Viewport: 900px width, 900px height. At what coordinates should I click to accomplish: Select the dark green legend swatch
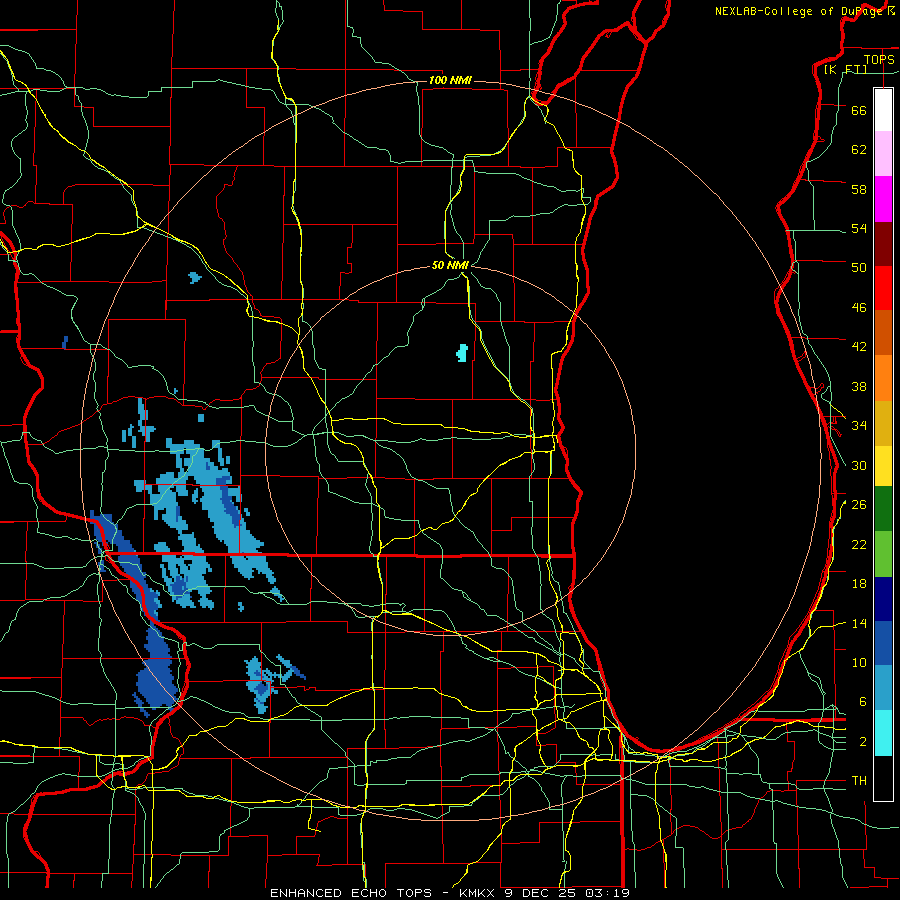coord(883,509)
